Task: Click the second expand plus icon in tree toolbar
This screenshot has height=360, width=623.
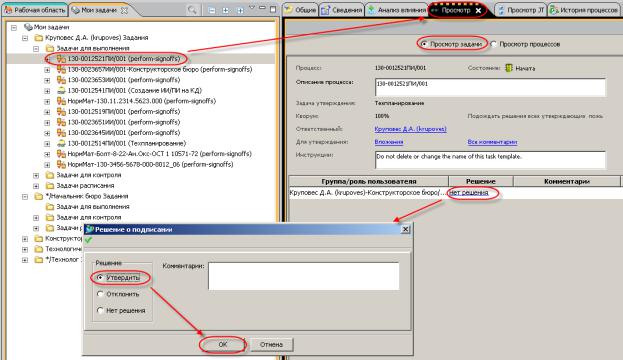Action: (x=240, y=11)
